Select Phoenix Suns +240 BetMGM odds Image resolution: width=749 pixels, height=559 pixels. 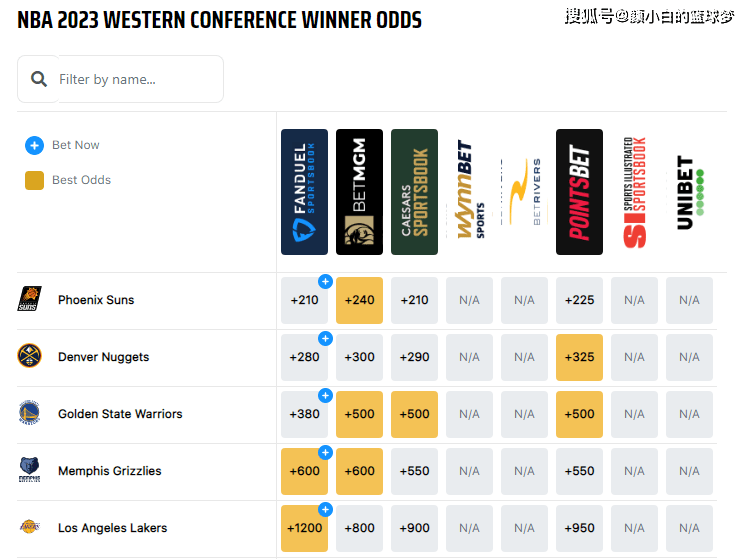pos(359,301)
